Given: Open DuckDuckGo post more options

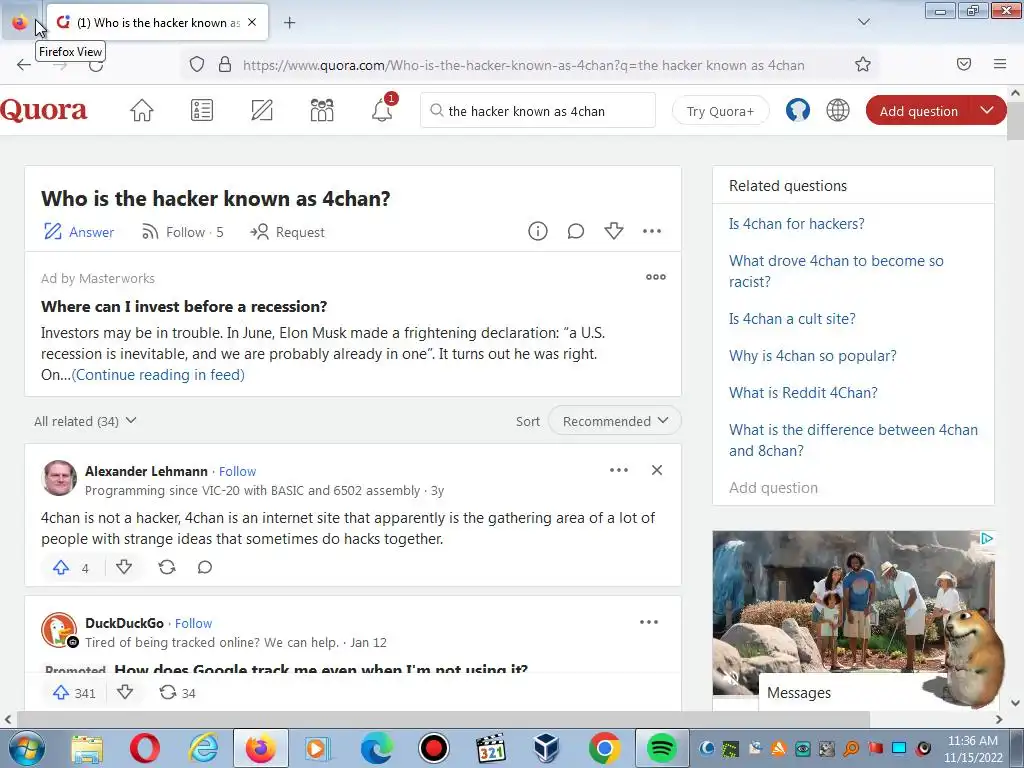Looking at the screenshot, I should point(649,622).
